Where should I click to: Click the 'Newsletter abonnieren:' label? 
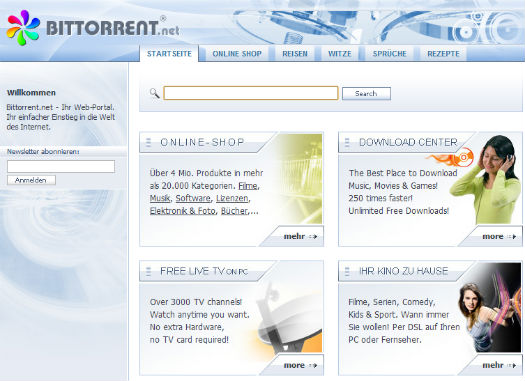[43, 152]
